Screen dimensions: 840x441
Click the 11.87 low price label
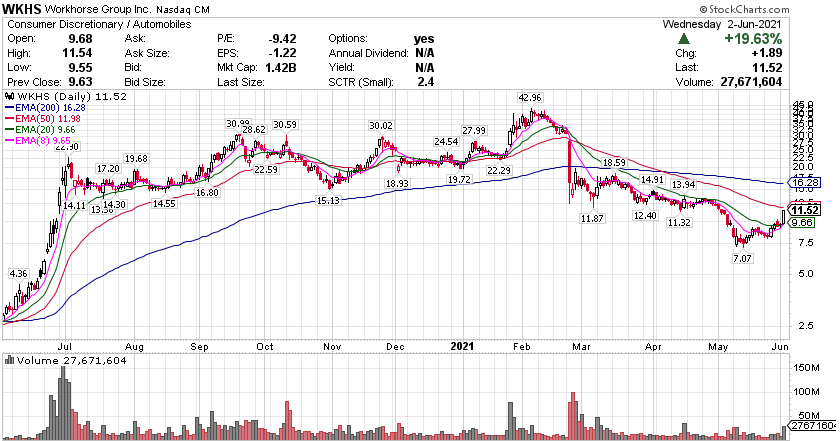point(592,219)
